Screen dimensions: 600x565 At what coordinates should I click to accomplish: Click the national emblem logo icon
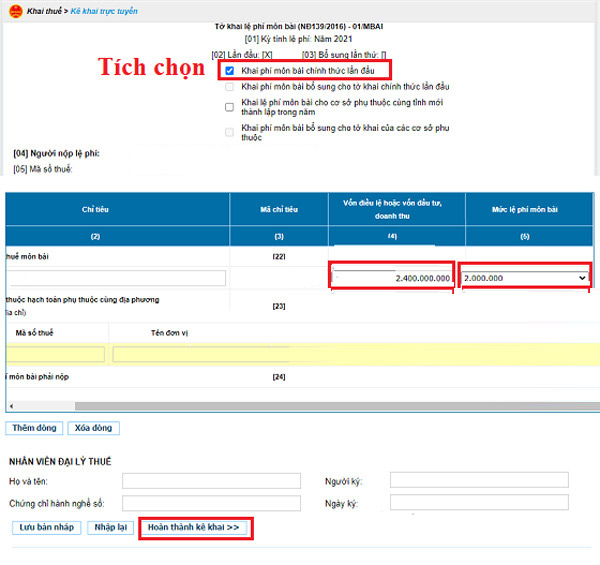pyautogui.click(x=16, y=11)
